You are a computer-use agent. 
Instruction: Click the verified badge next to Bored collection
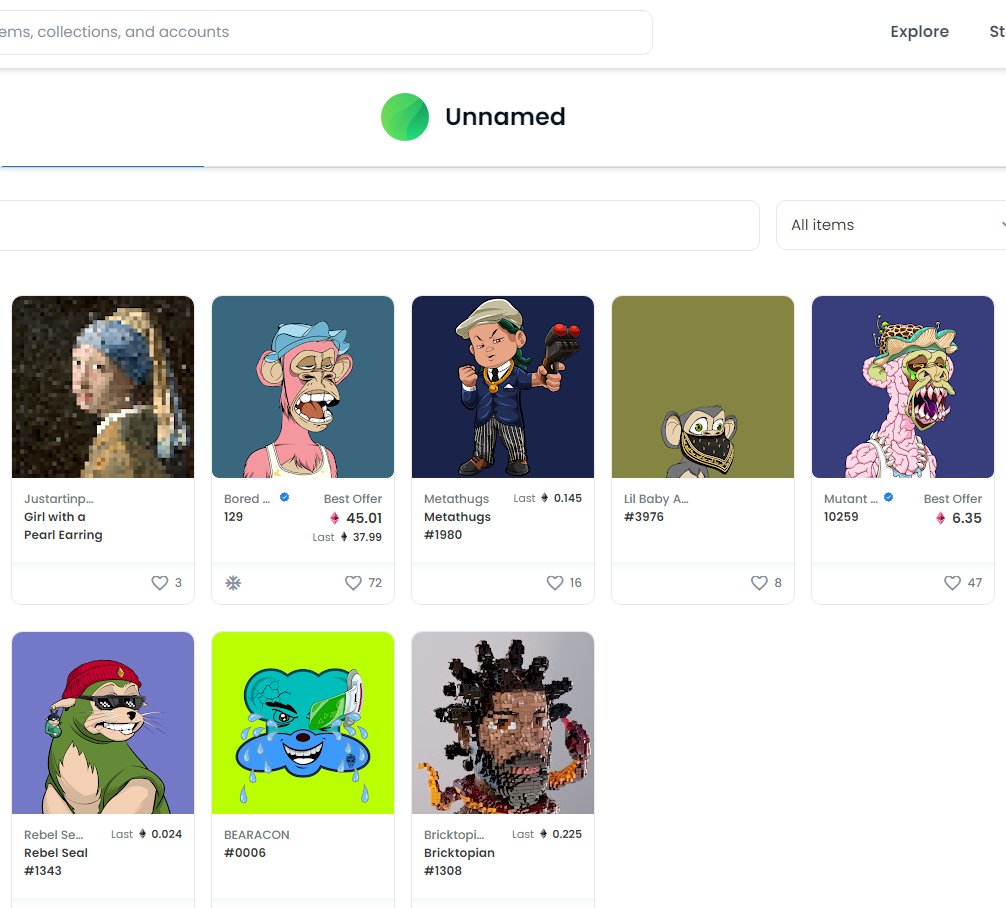tap(284, 497)
